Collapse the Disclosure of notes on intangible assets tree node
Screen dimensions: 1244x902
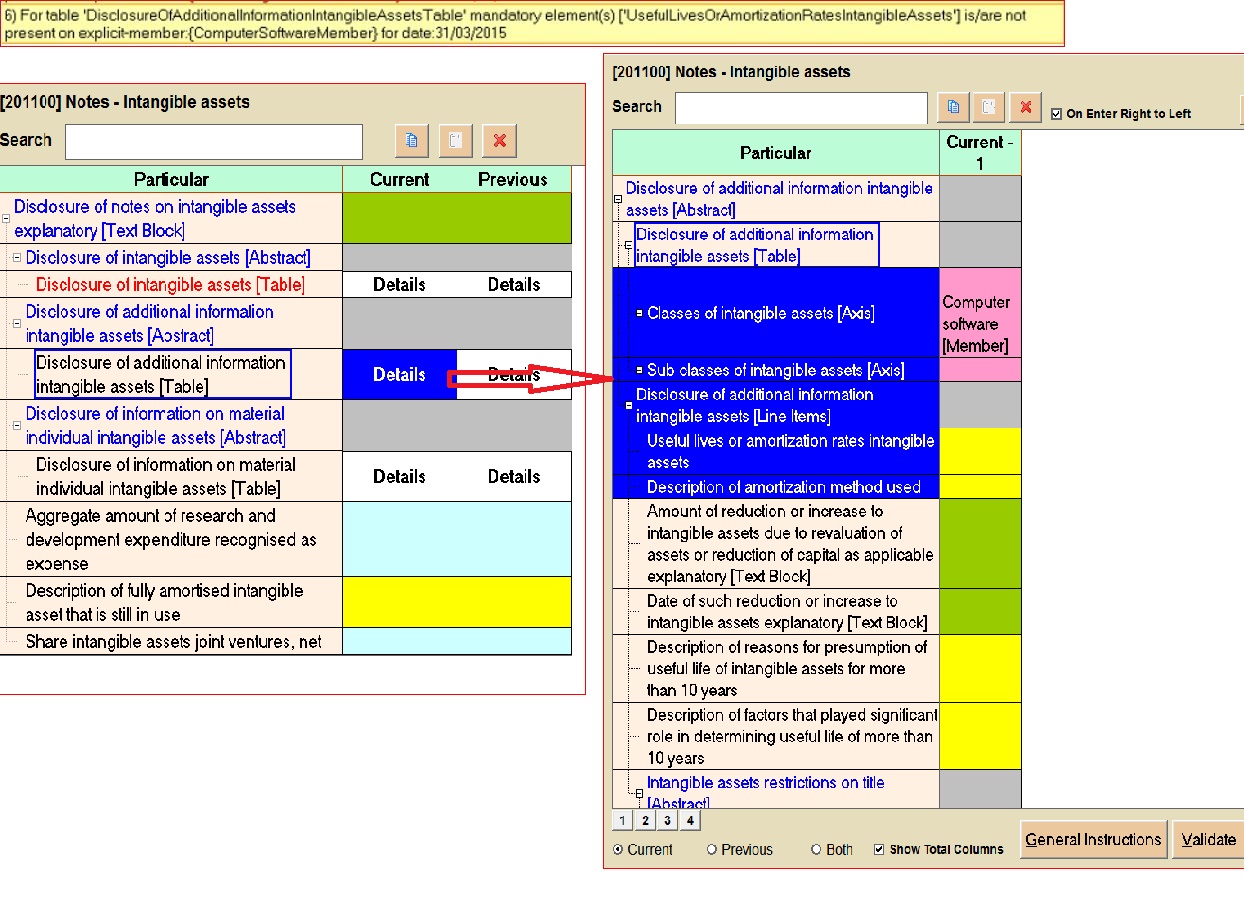[6, 218]
